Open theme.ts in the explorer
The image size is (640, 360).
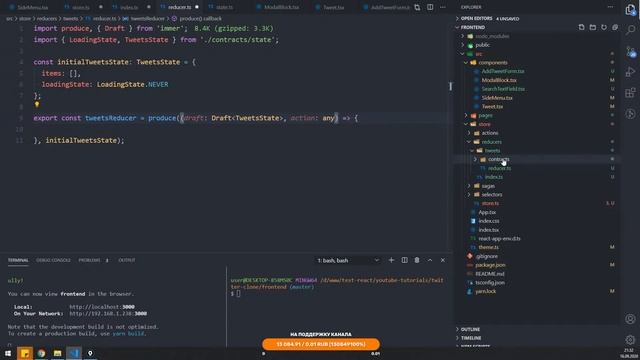tap(488, 247)
